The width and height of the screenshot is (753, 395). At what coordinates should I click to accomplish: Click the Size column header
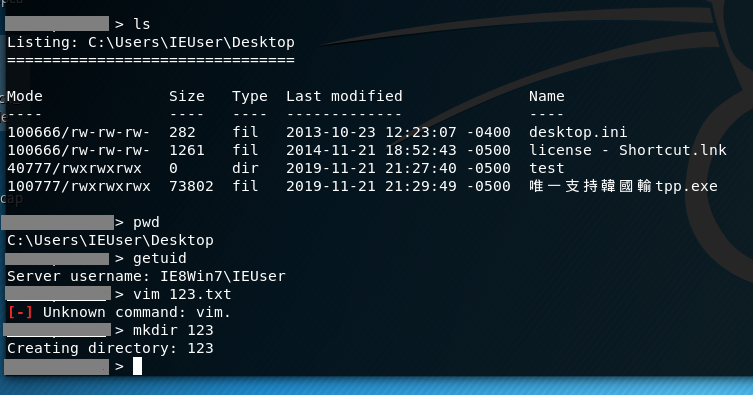(186, 96)
